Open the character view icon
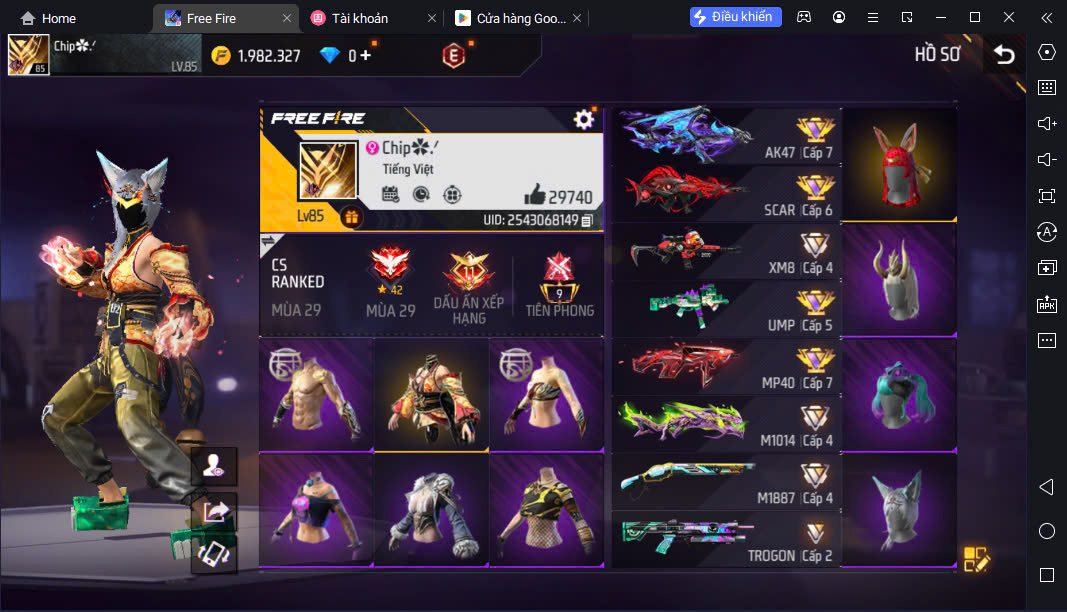 click(214, 466)
